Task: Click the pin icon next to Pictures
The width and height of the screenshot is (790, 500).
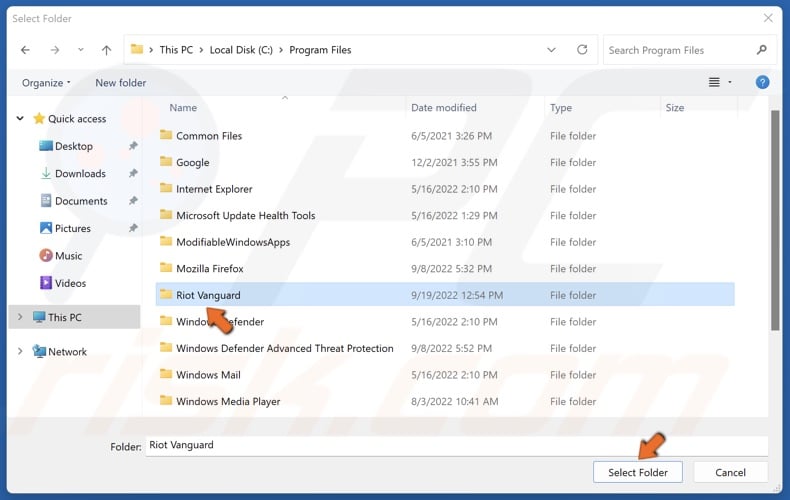Action: [x=133, y=228]
